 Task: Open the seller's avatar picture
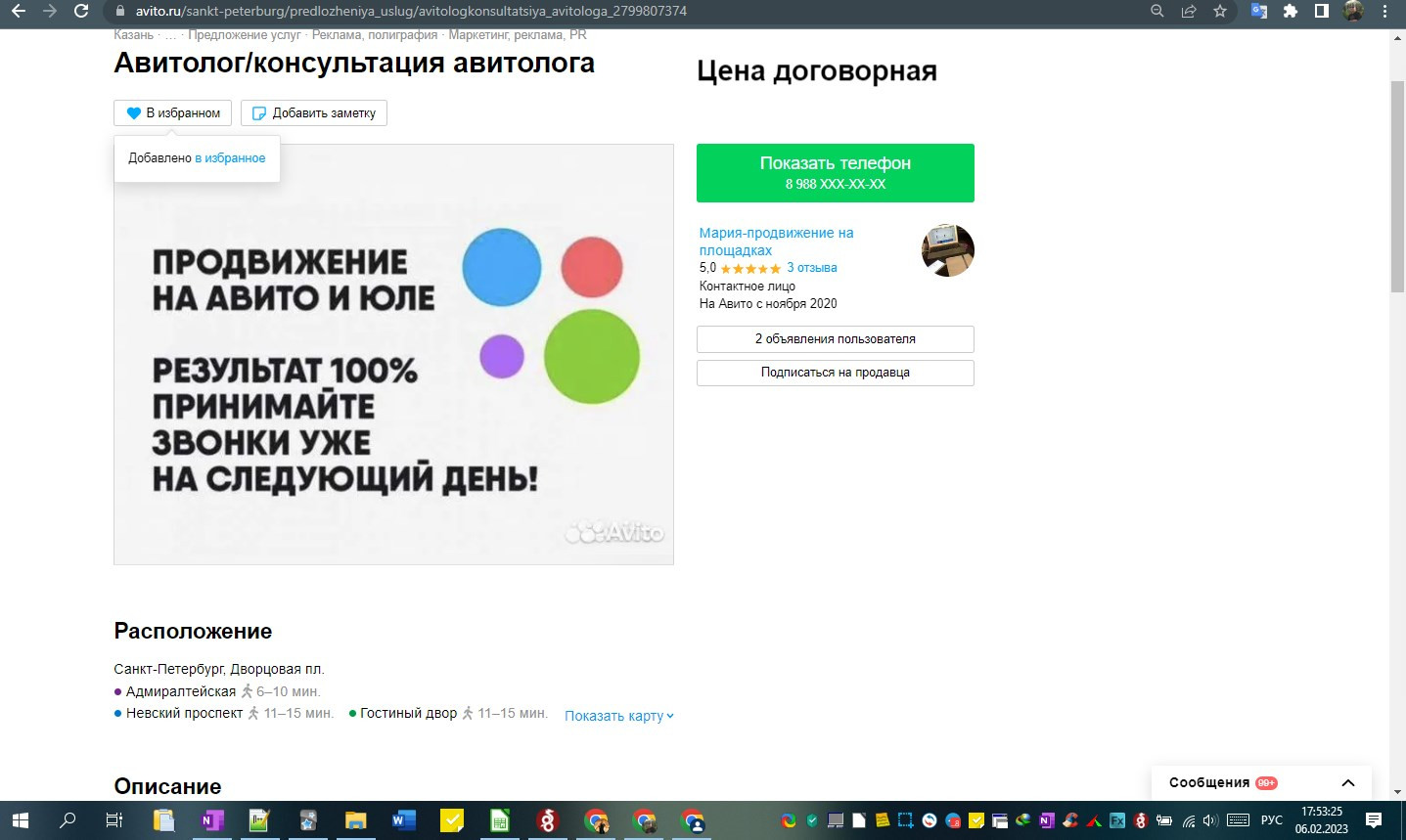(948, 250)
